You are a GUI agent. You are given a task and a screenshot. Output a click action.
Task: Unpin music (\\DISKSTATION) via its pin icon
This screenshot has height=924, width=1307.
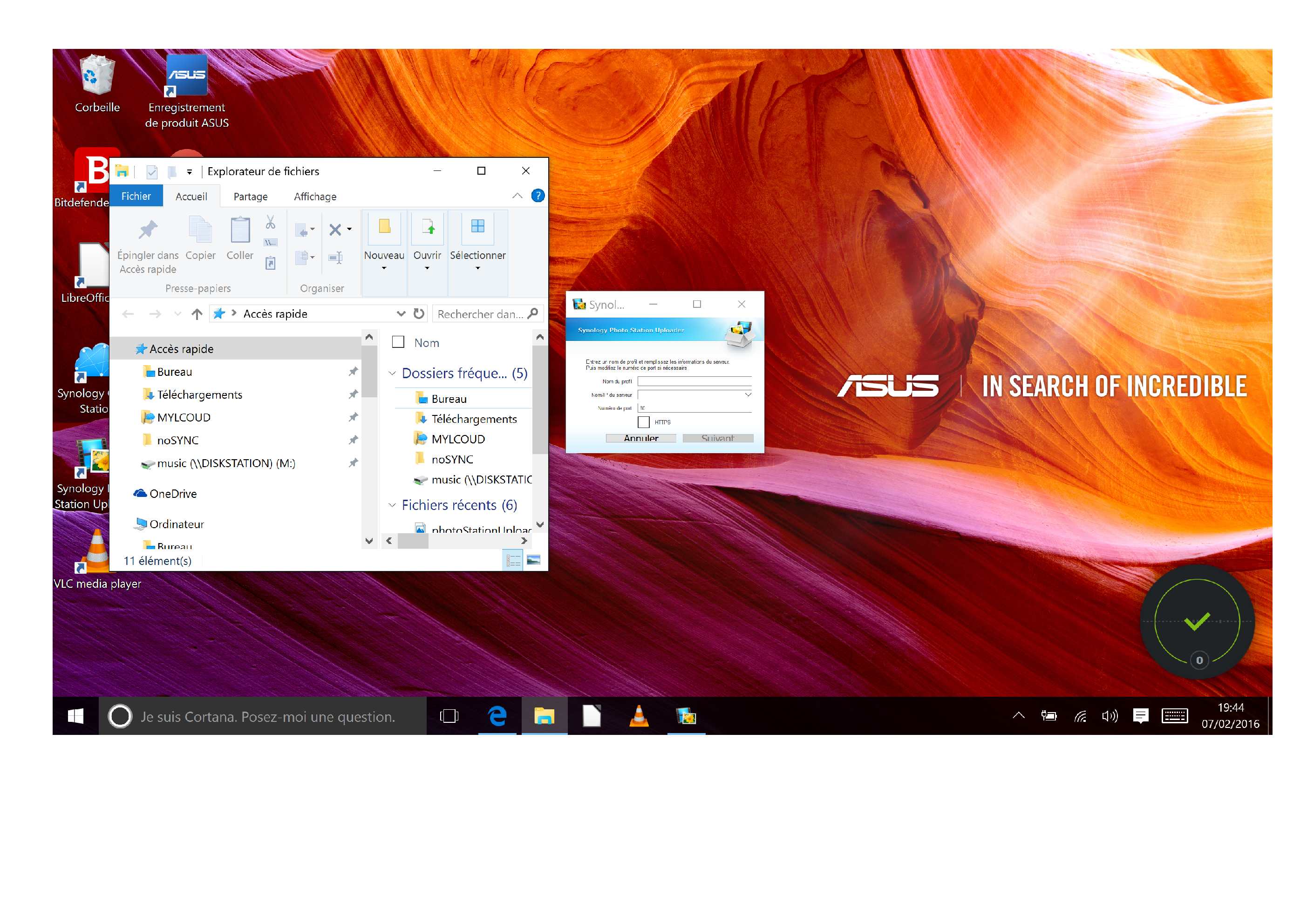coord(354,463)
